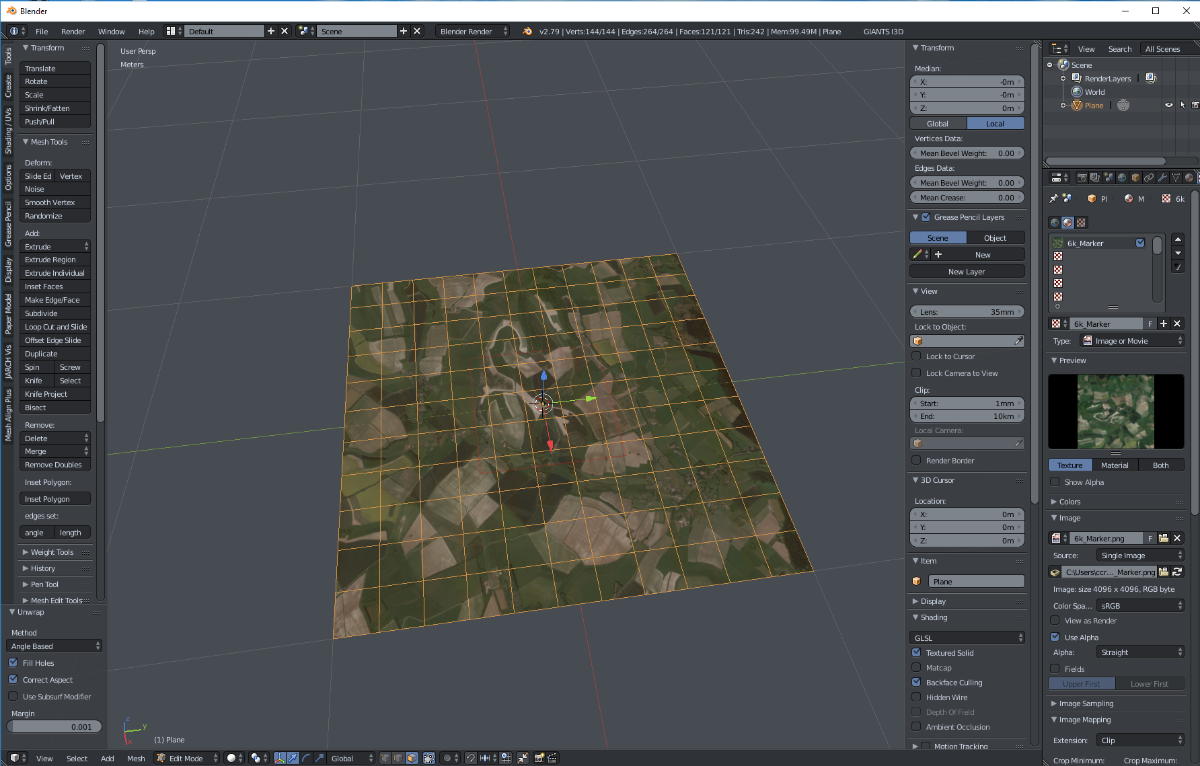
Task: Open the Blender Render engine dropdown
Action: 472,31
